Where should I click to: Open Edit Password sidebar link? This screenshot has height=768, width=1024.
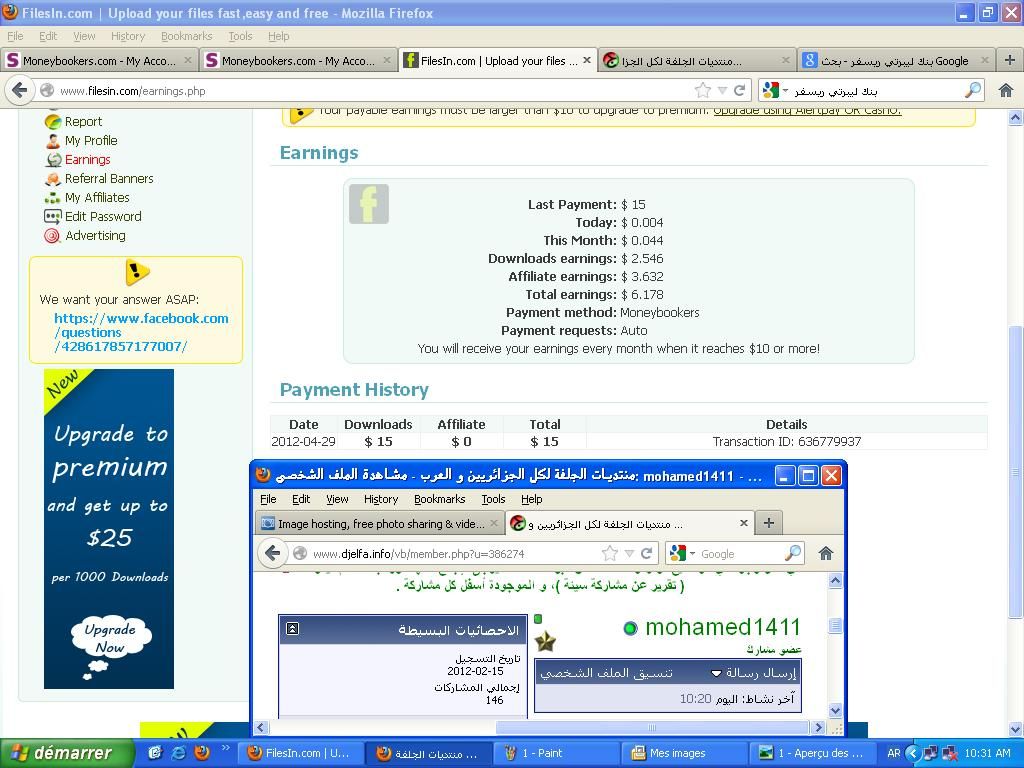(103, 216)
